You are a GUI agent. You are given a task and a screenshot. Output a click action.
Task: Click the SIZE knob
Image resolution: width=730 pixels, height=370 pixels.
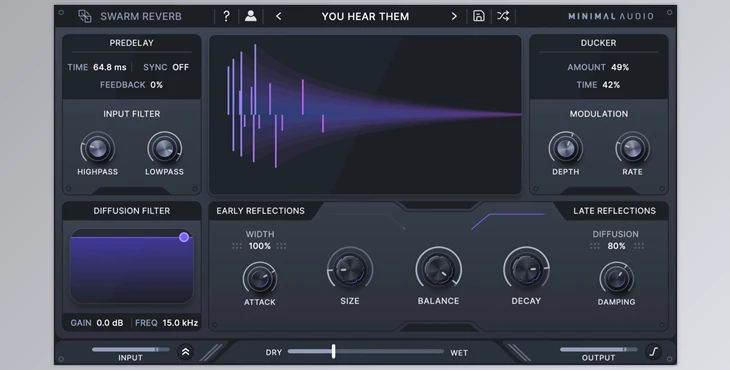[x=350, y=270]
